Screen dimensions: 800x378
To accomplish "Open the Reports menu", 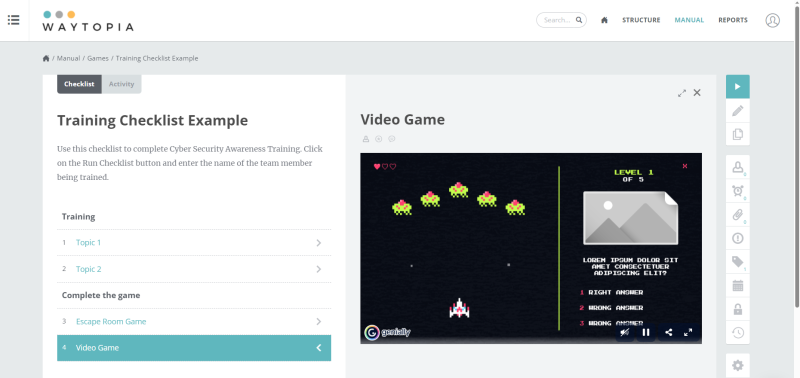I will pyautogui.click(x=733, y=20).
